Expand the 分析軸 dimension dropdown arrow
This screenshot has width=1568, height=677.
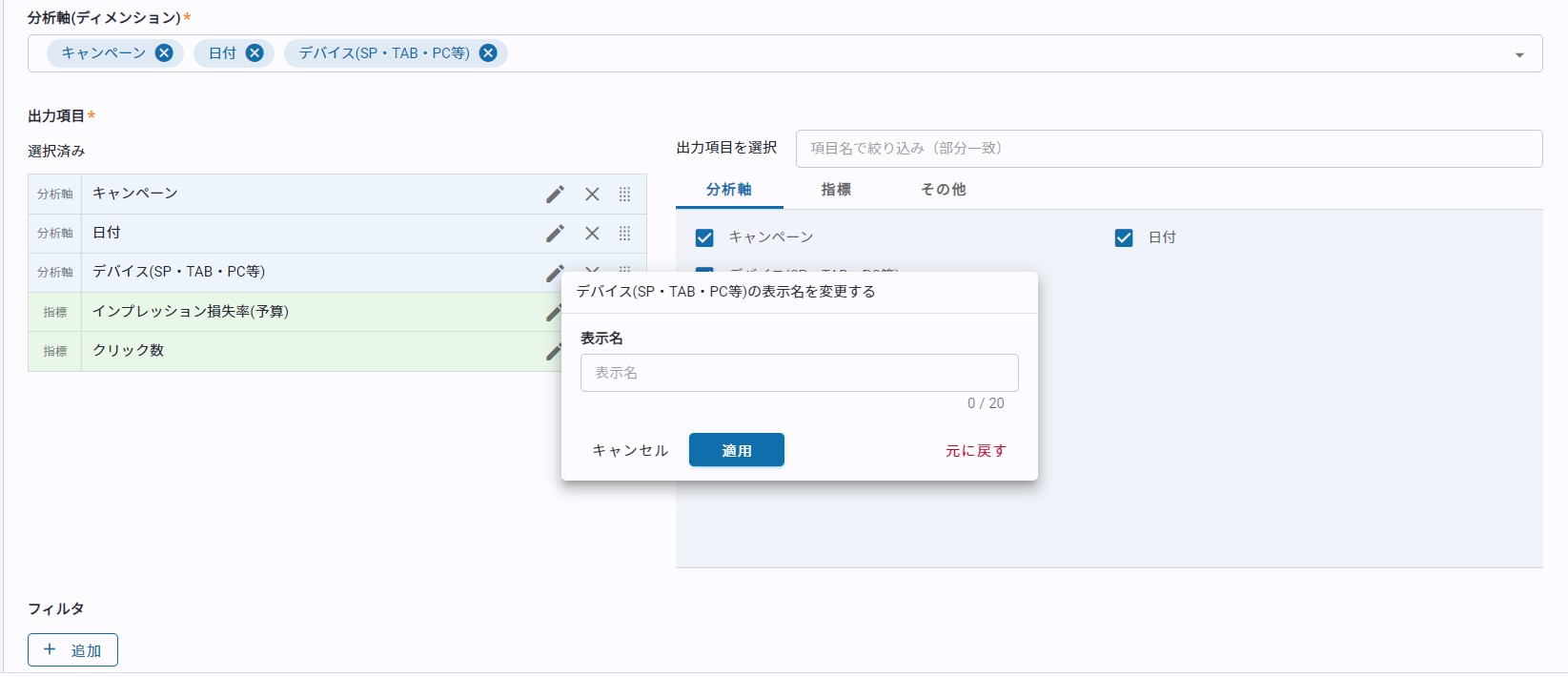point(1519,55)
